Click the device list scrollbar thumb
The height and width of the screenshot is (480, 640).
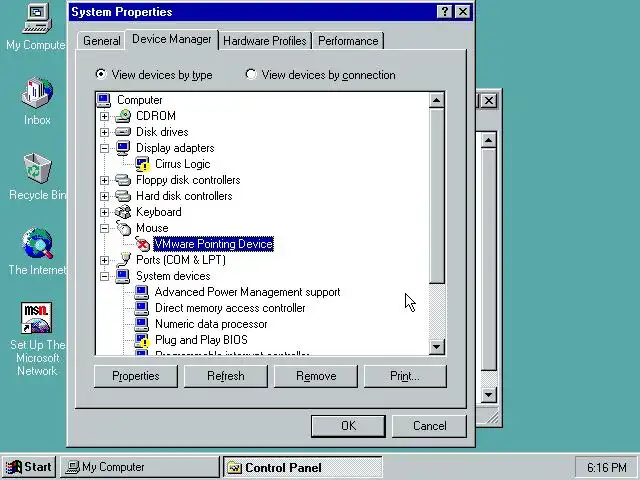click(437, 196)
